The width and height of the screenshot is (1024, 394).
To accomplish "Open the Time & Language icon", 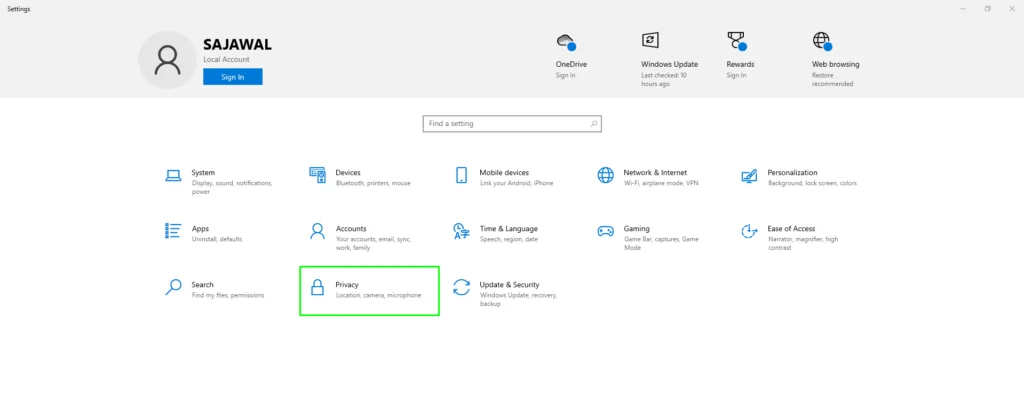I will (x=461, y=231).
